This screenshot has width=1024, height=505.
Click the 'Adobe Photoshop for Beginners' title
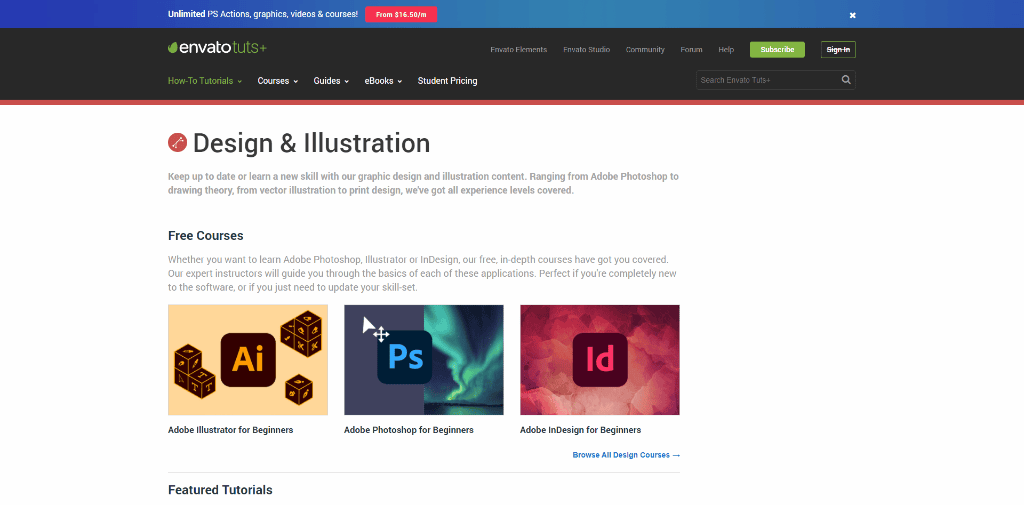coord(409,430)
